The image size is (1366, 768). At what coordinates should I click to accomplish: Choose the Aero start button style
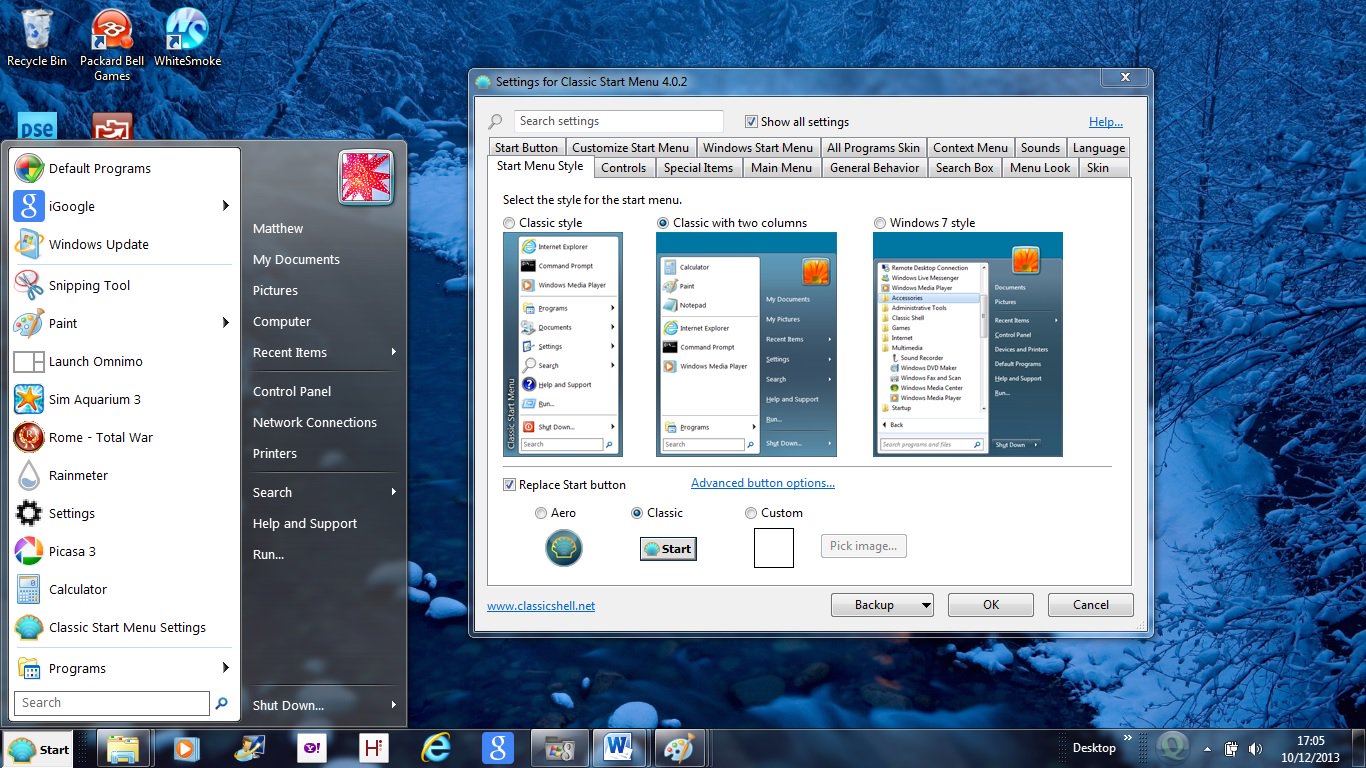(x=540, y=513)
